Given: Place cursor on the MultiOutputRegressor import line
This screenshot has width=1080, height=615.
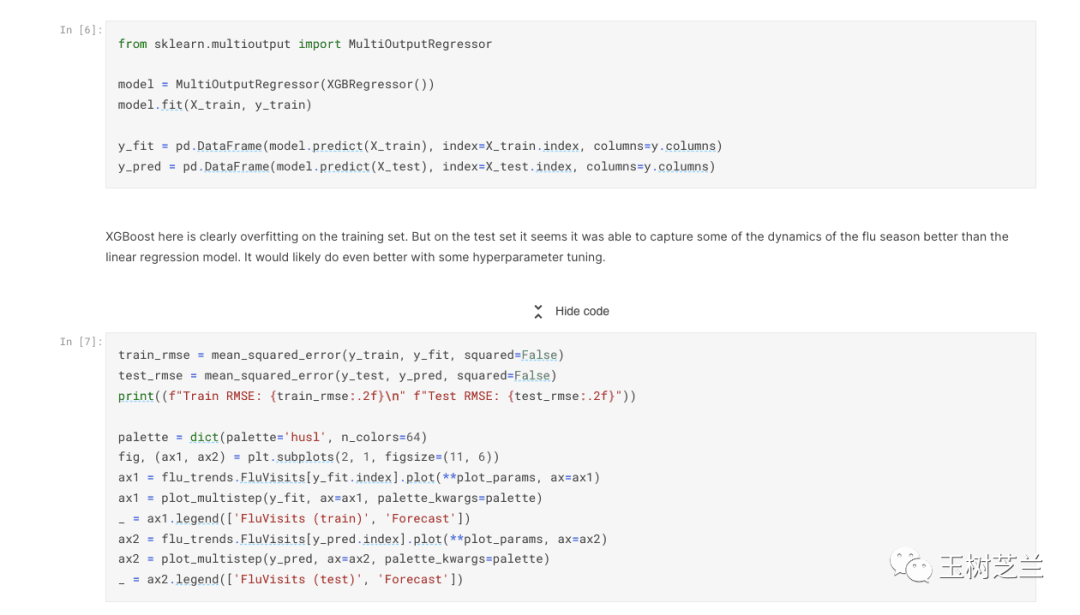Looking at the screenshot, I should coord(305,44).
